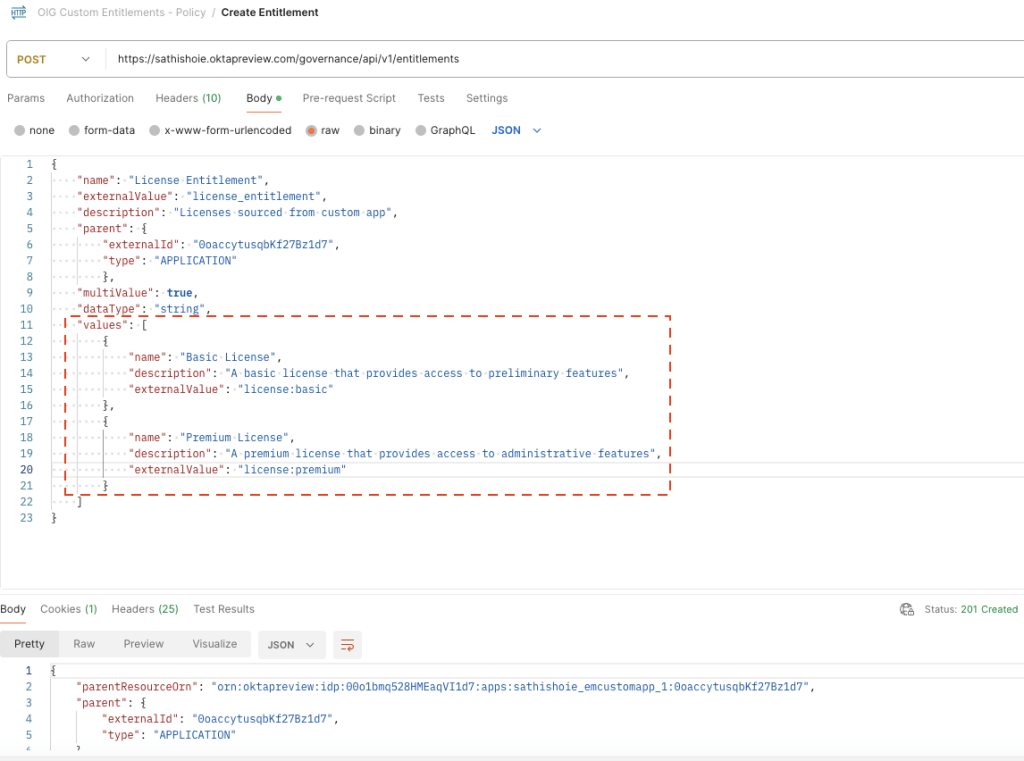
Task: Click the multiValue true line
Action: (137, 293)
